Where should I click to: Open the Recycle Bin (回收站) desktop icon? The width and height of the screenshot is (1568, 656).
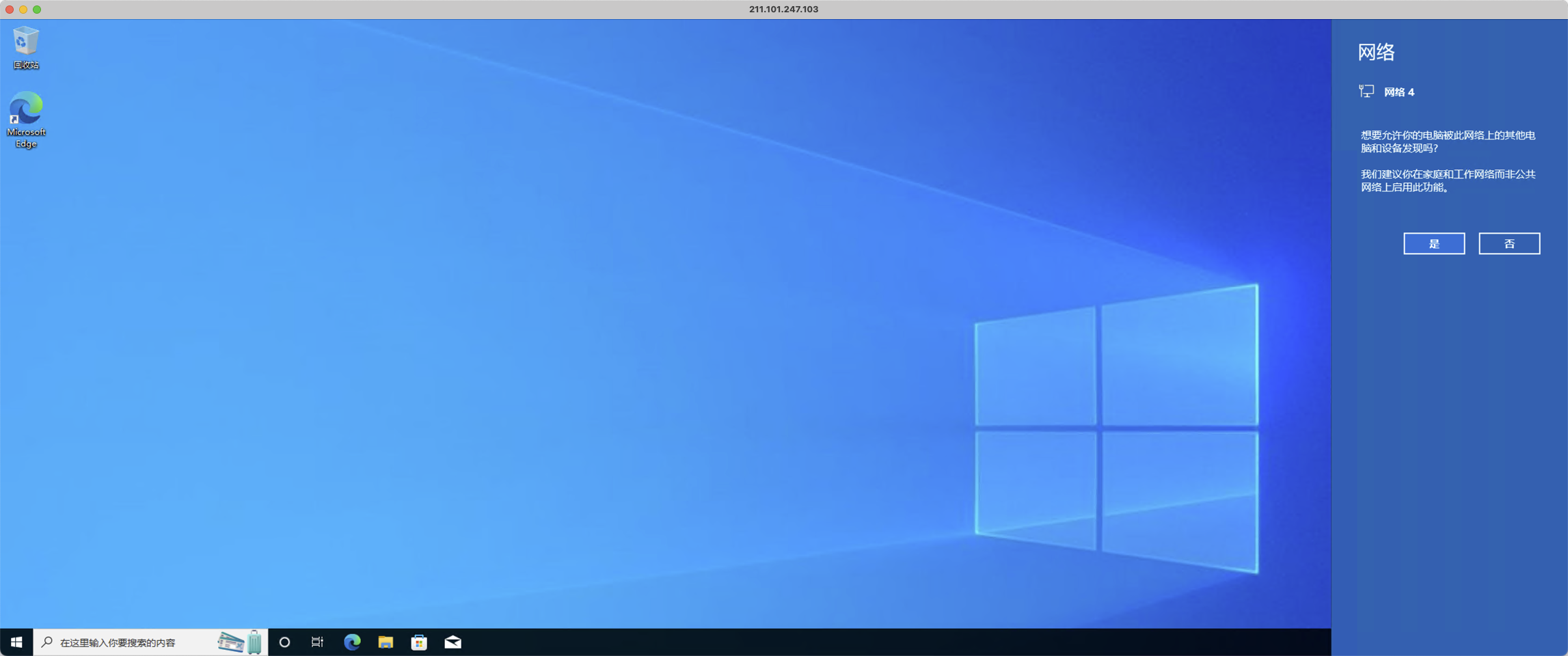[26, 47]
